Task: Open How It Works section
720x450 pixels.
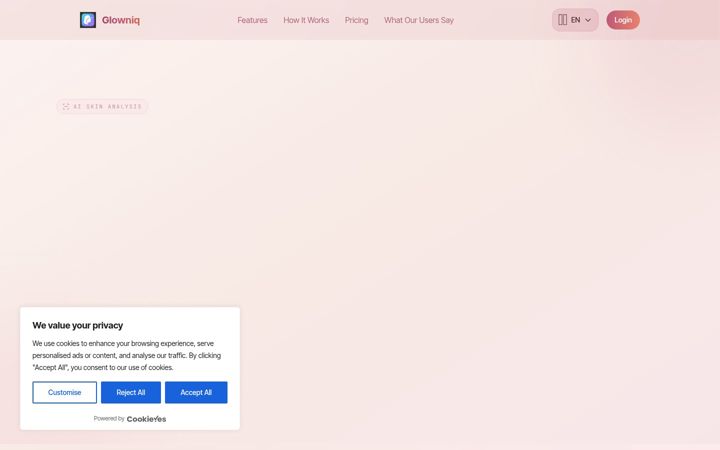Action: click(x=306, y=20)
